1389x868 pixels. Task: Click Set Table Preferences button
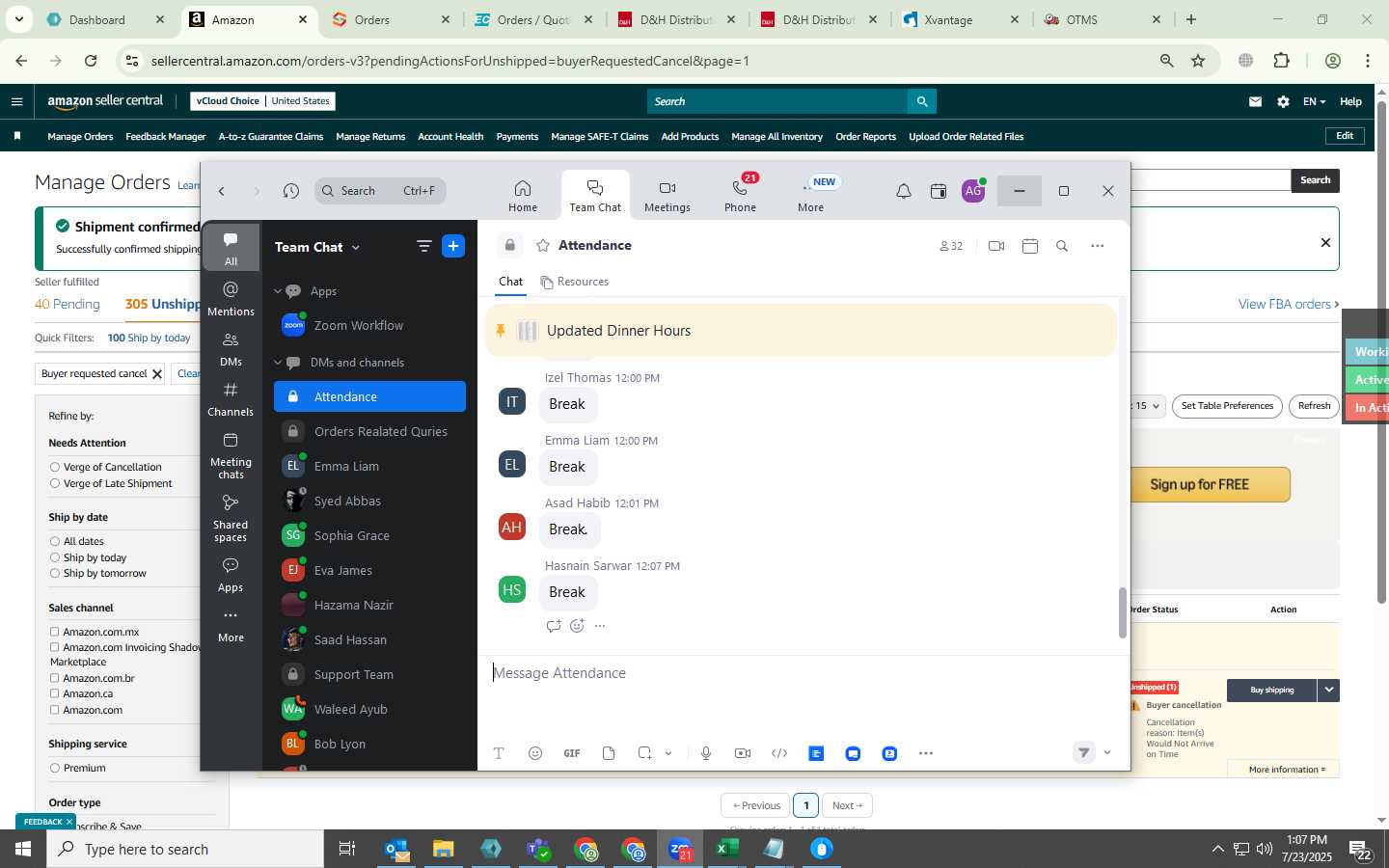(1227, 406)
